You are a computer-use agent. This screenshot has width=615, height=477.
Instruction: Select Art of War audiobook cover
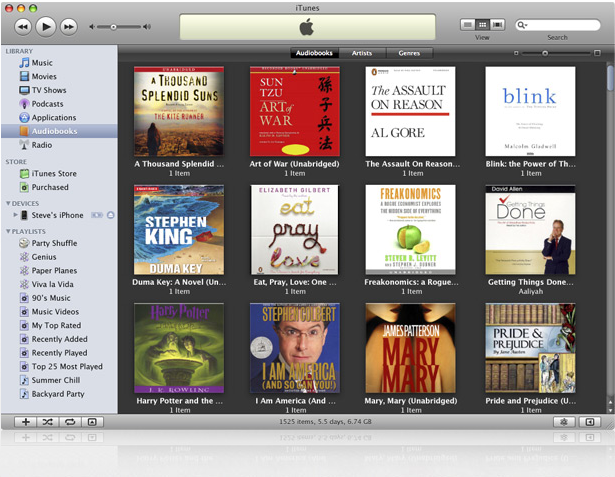295,111
